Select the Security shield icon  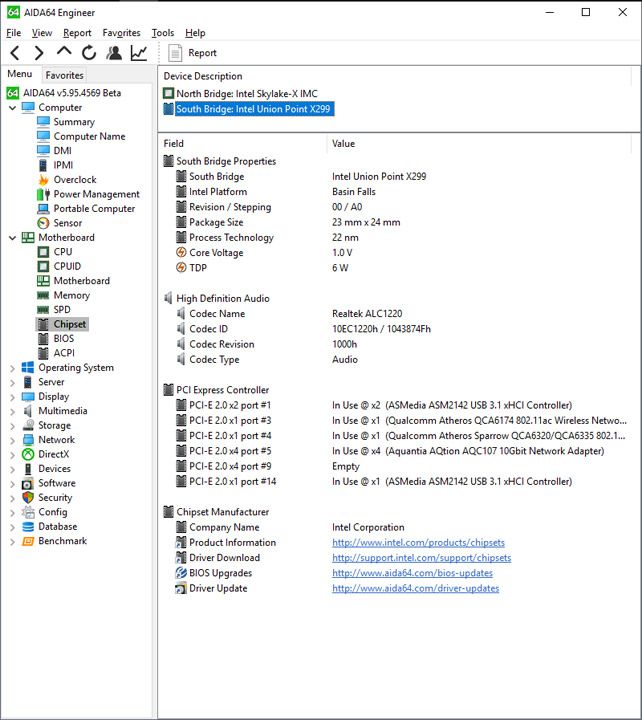click(x=28, y=498)
